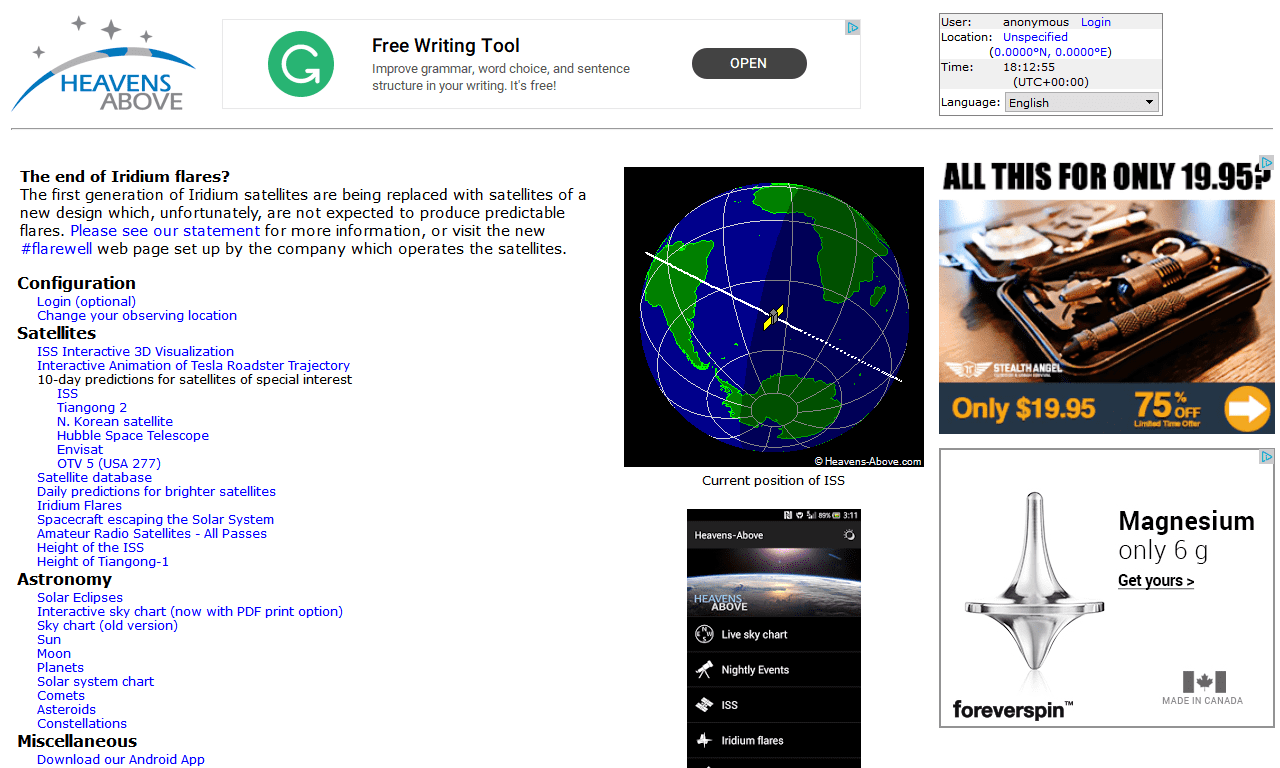Open the Language dropdown

click(1082, 102)
